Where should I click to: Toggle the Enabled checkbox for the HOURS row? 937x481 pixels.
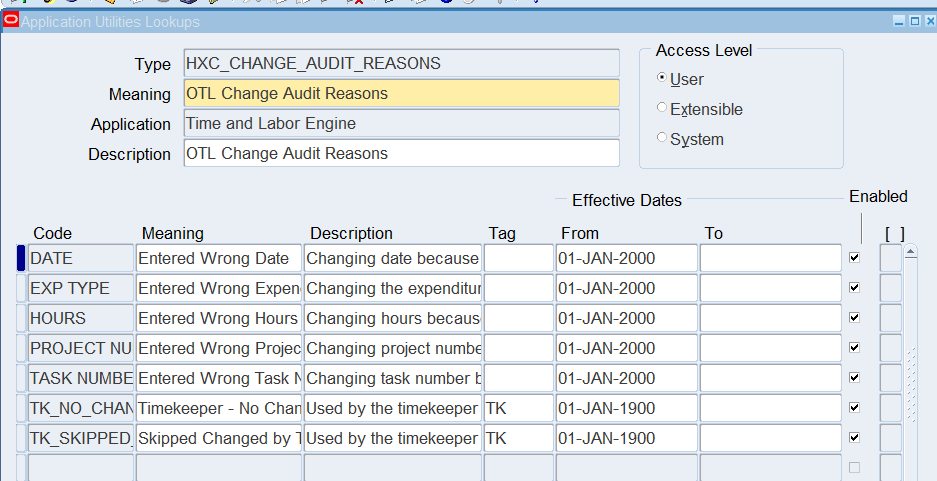pos(853,318)
